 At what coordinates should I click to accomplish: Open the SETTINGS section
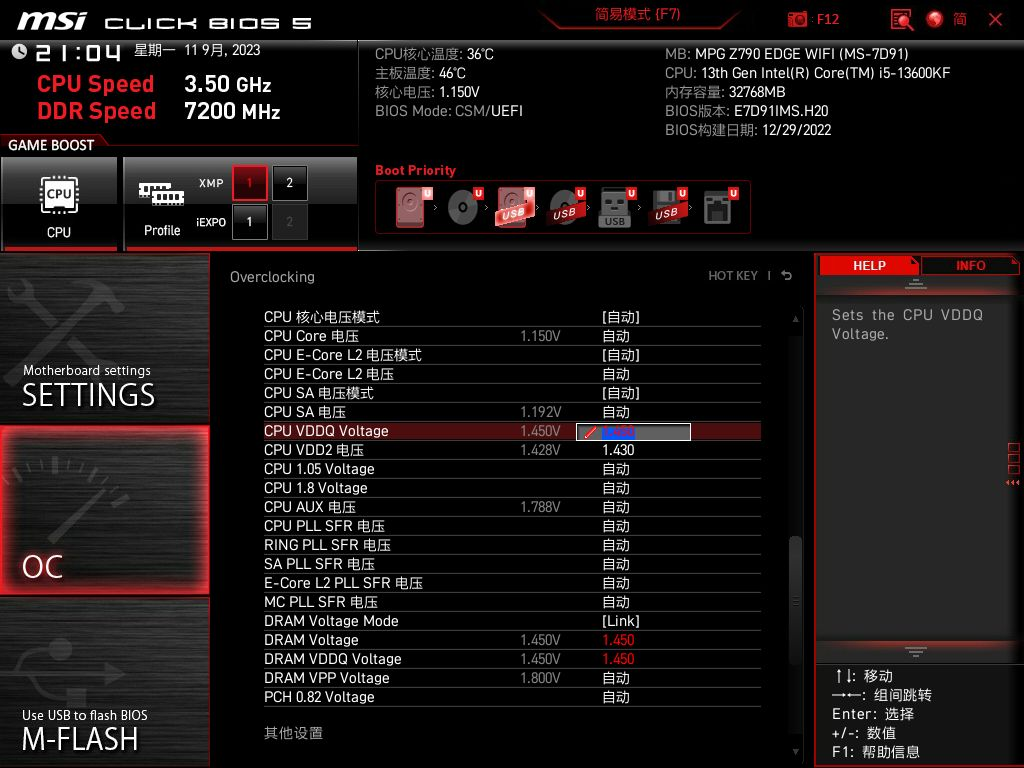[x=104, y=339]
